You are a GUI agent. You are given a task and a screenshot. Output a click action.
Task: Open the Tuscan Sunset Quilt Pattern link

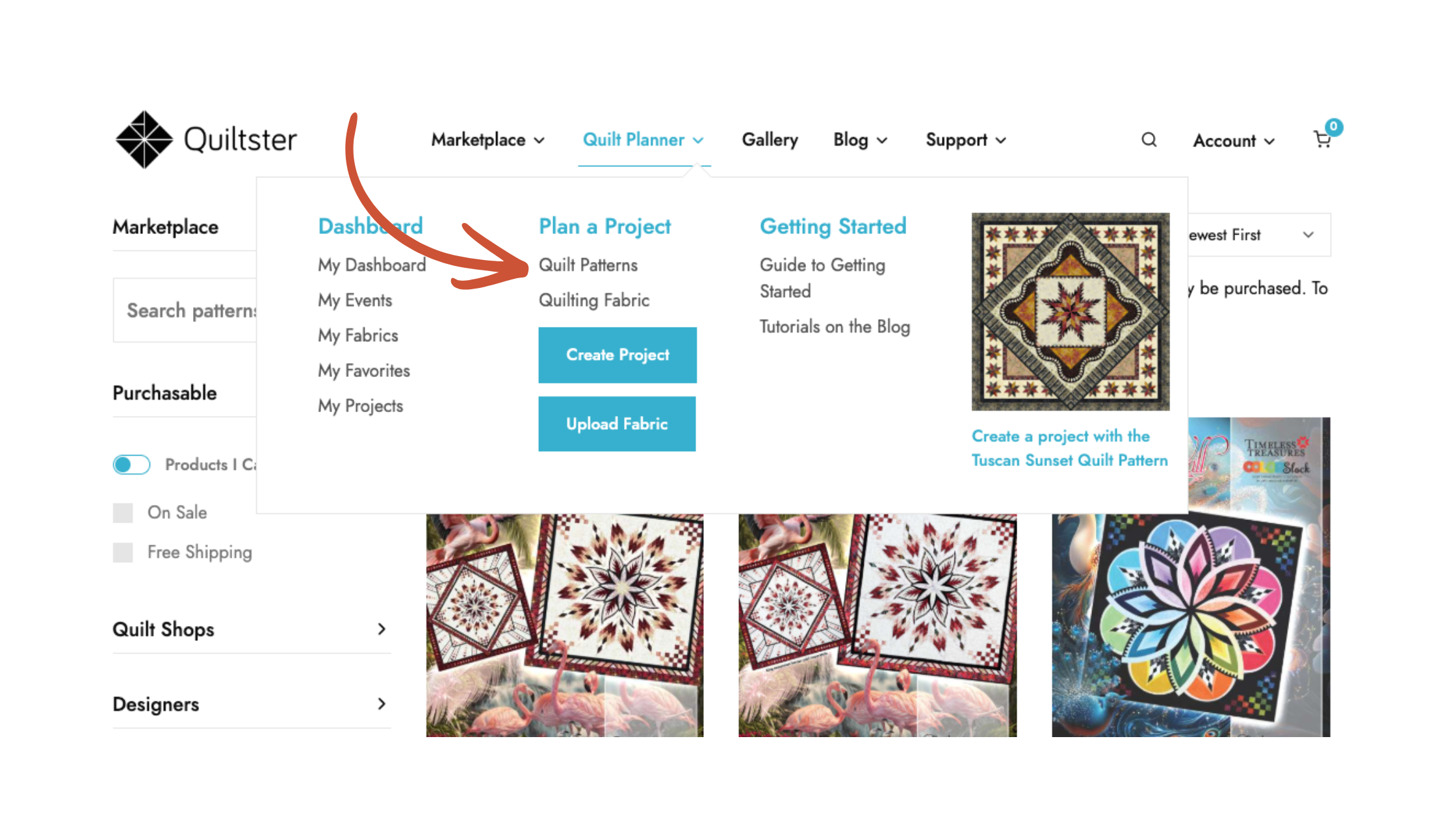pyautogui.click(x=1069, y=448)
